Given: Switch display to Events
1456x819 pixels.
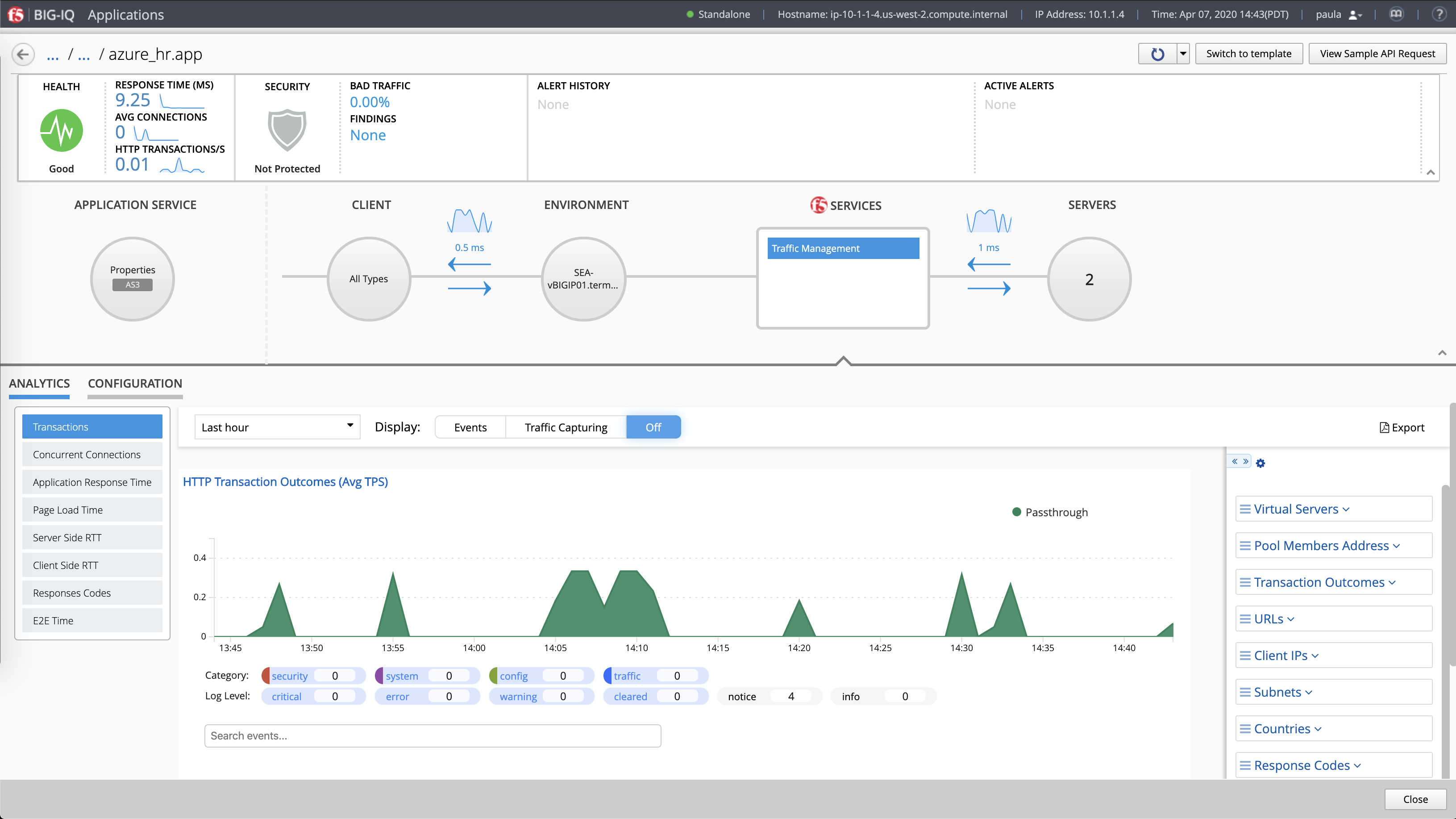Looking at the screenshot, I should pos(470,428).
